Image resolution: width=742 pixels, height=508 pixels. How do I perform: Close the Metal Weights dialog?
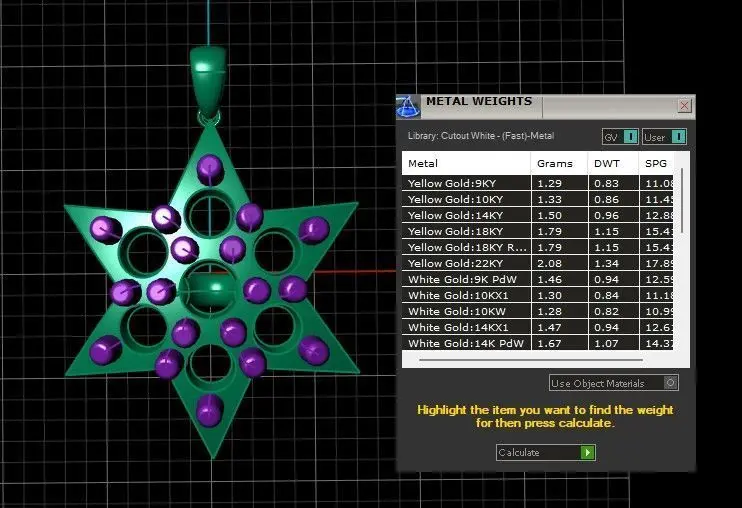pyautogui.click(x=684, y=106)
